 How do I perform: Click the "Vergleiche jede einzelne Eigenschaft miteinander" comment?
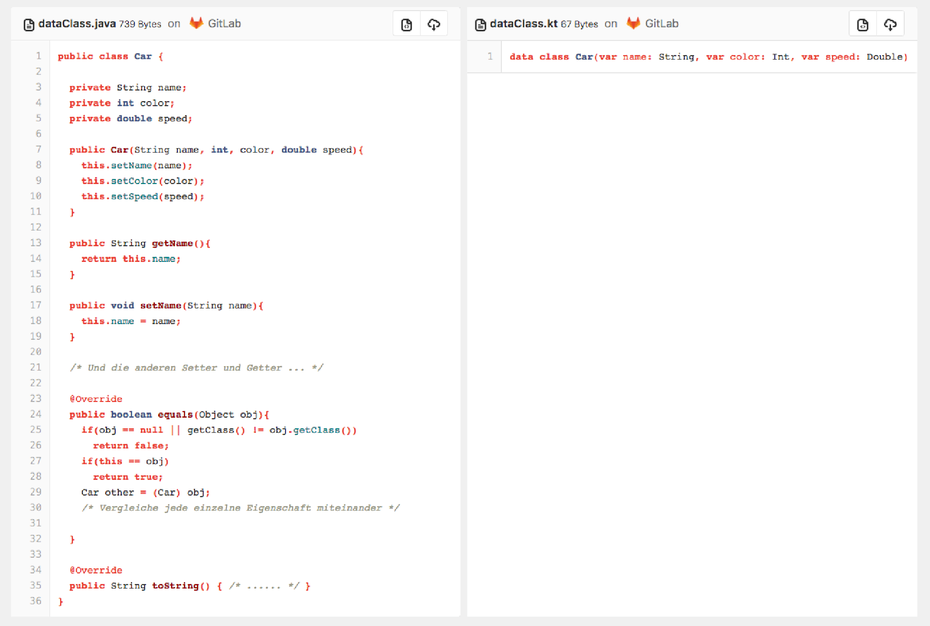[x=241, y=508]
